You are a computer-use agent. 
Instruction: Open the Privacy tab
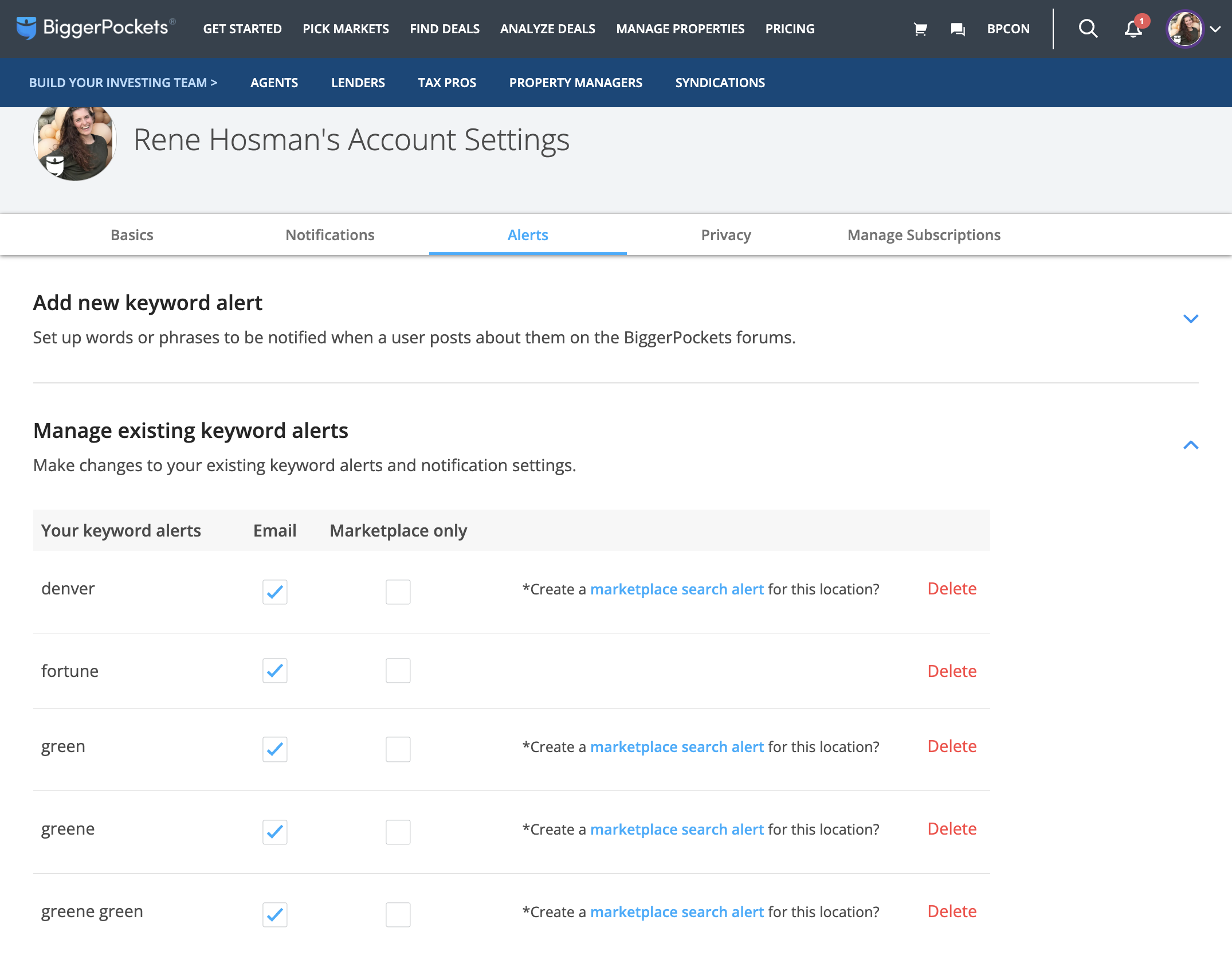point(726,235)
